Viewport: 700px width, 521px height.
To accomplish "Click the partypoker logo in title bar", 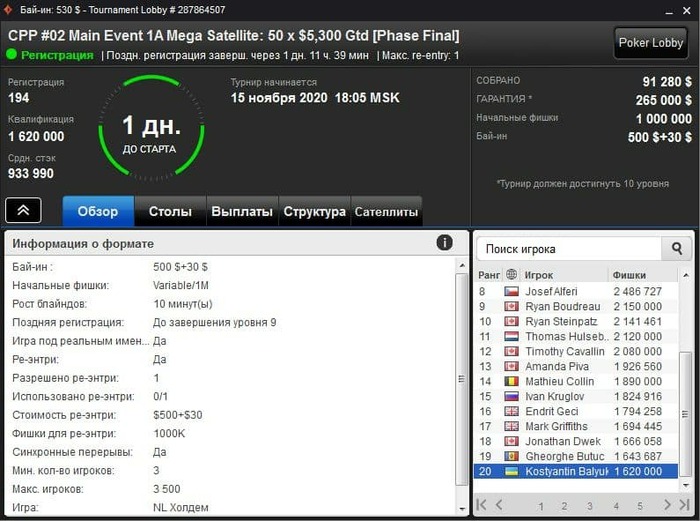I will (8, 9).
